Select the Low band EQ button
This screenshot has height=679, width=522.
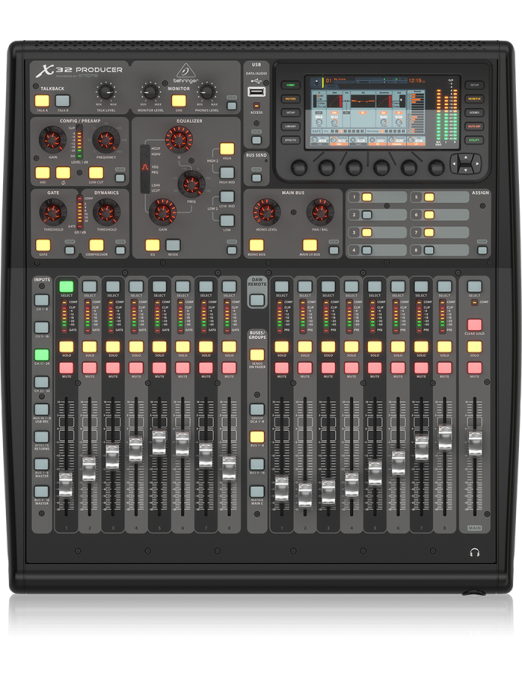pyautogui.click(x=227, y=220)
